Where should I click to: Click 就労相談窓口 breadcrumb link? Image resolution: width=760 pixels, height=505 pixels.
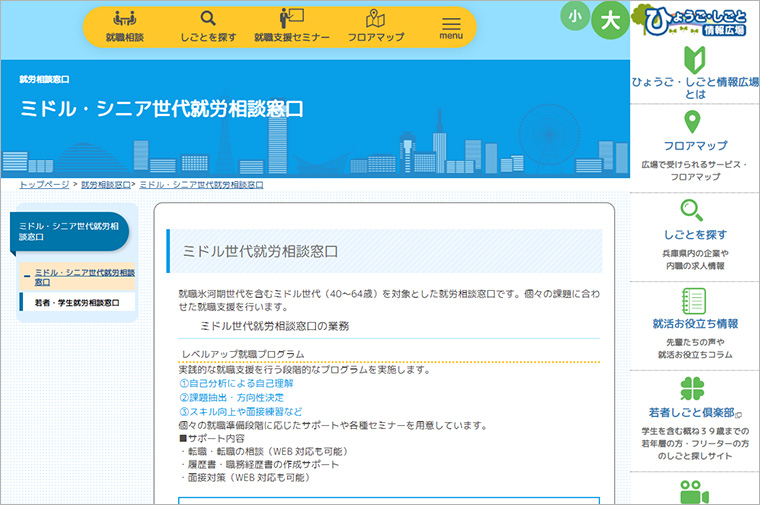pos(105,185)
